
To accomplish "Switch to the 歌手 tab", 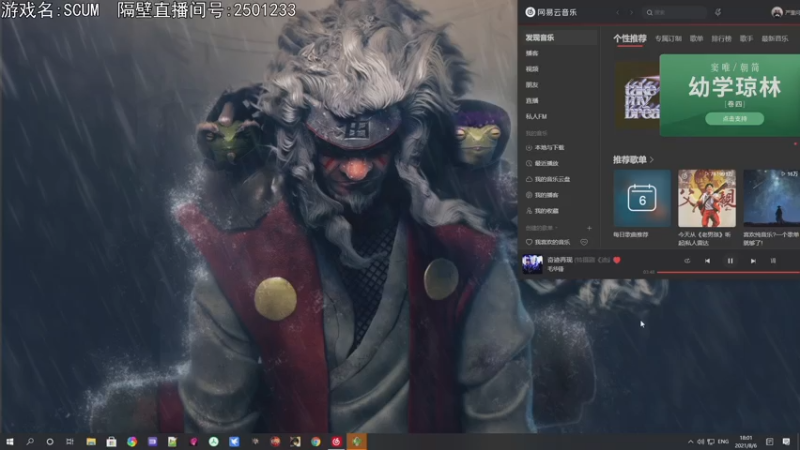I will click(746, 39).
